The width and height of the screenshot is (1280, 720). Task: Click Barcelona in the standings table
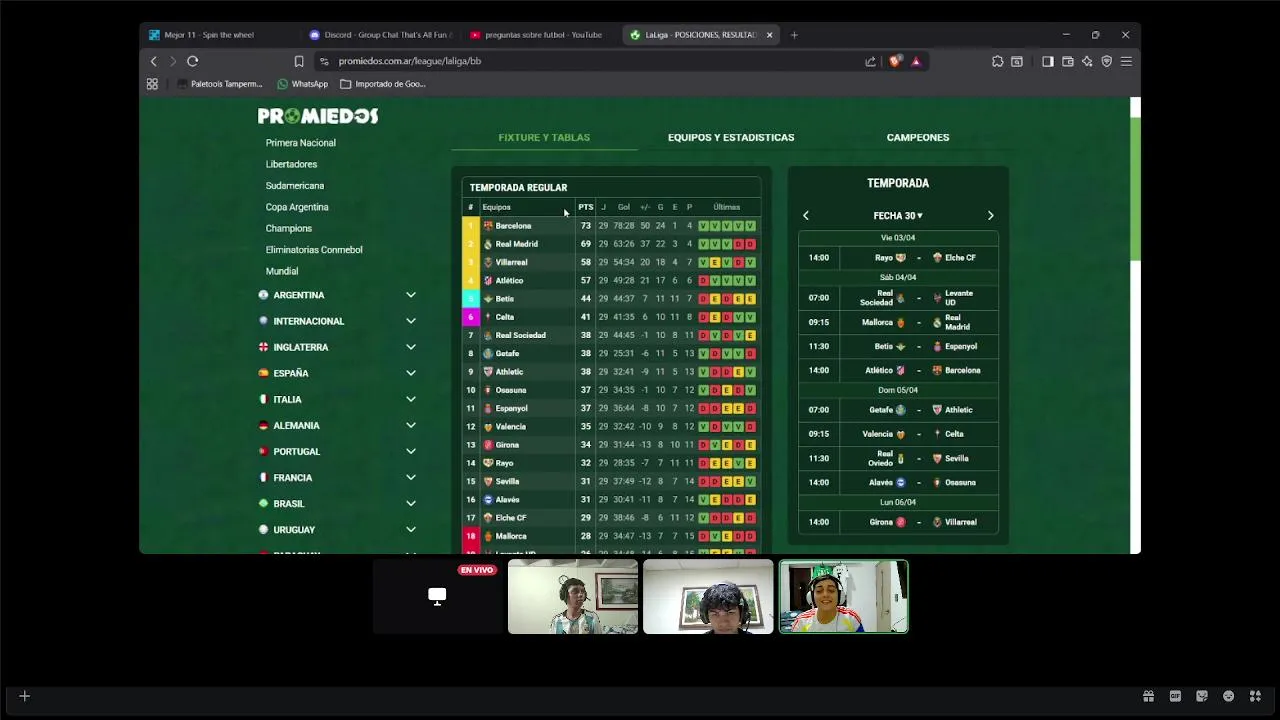point(513,226)
